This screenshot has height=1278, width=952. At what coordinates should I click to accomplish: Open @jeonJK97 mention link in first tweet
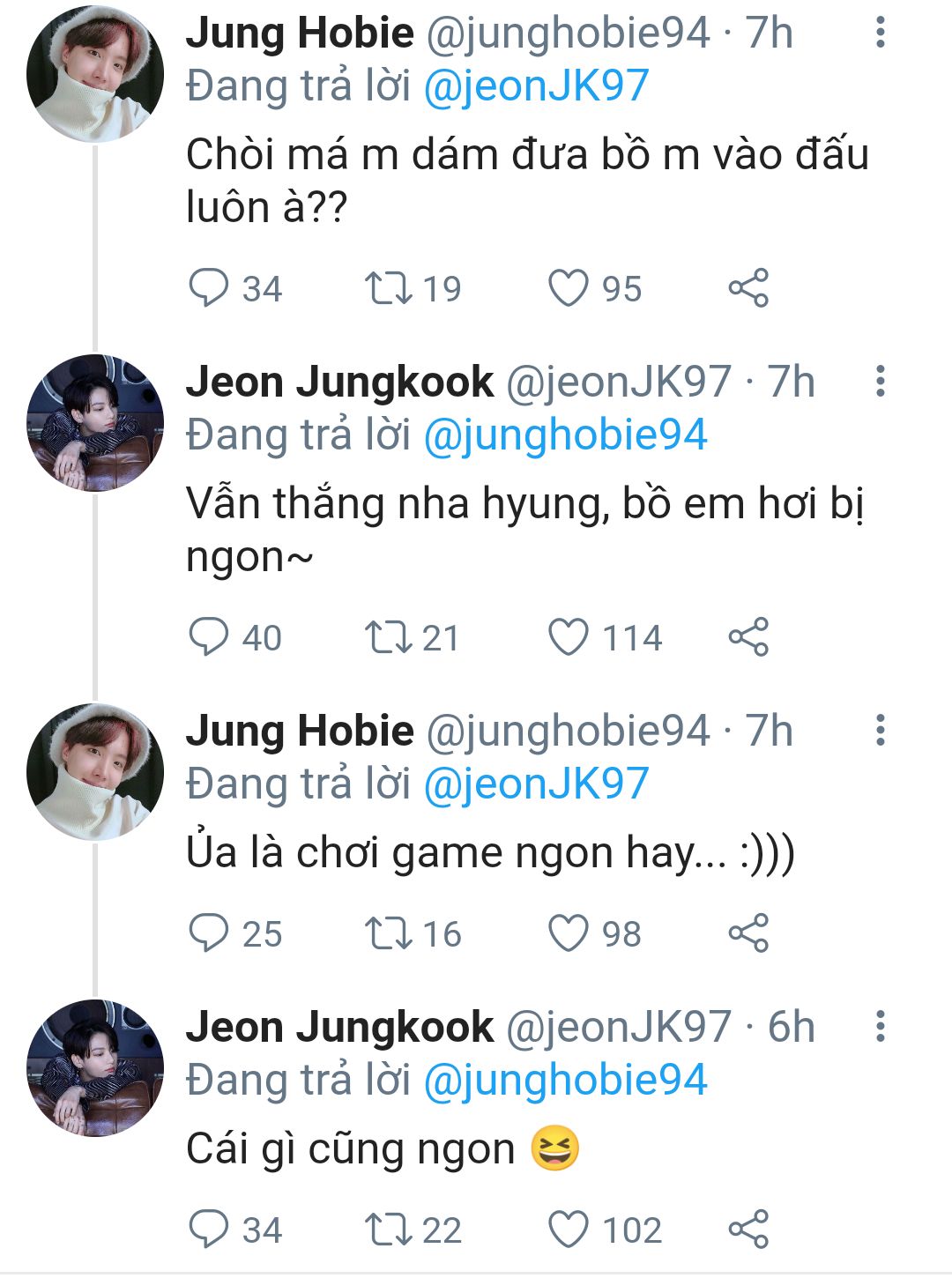536,85
